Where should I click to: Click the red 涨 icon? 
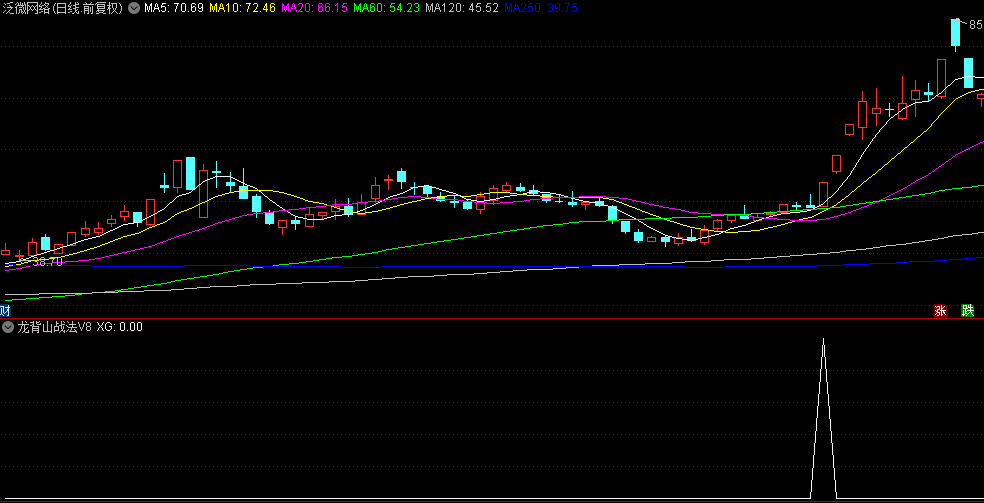(x=940, y=311)
